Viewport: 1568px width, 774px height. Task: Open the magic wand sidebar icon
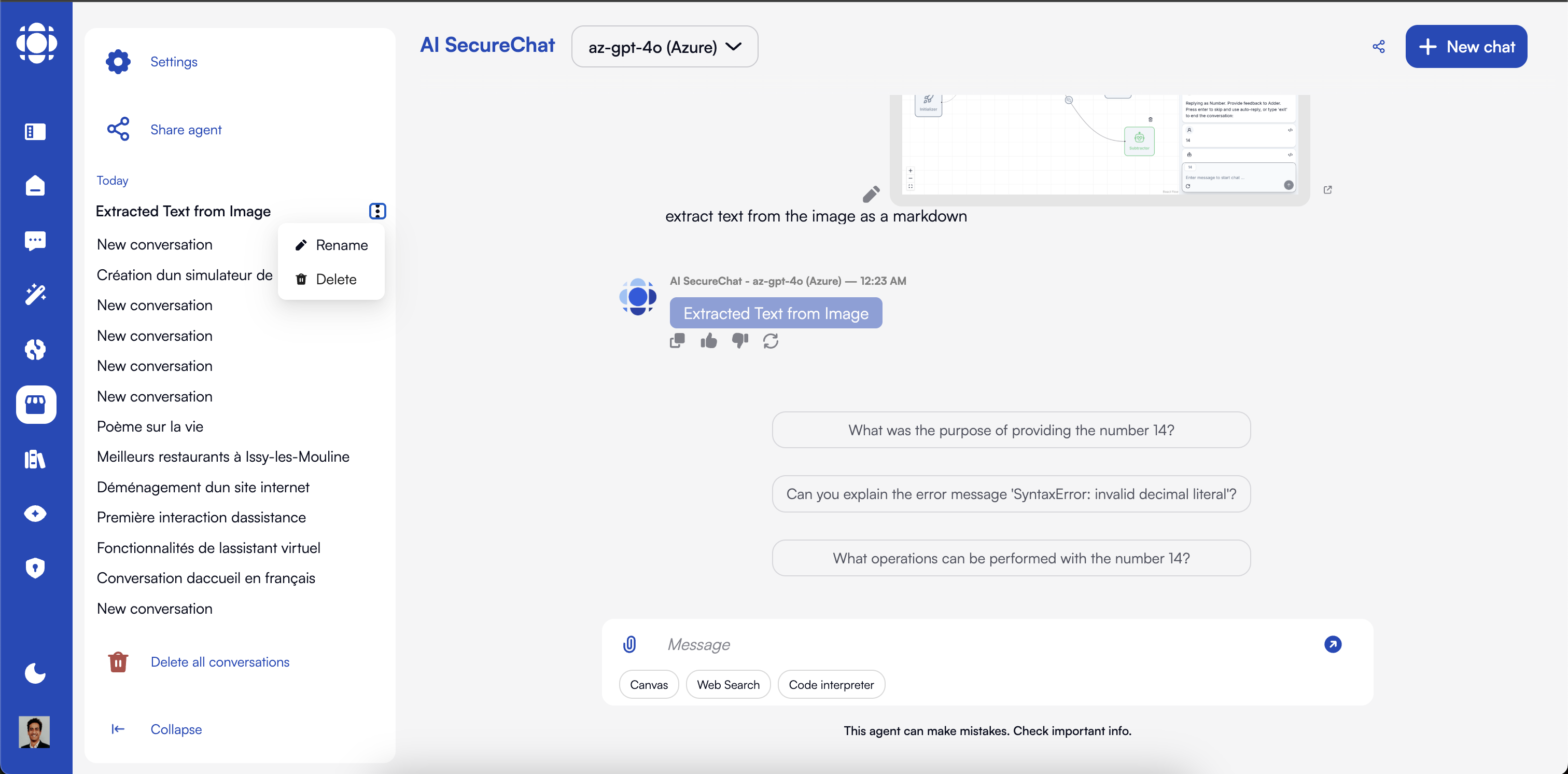(x=35, y=295)
